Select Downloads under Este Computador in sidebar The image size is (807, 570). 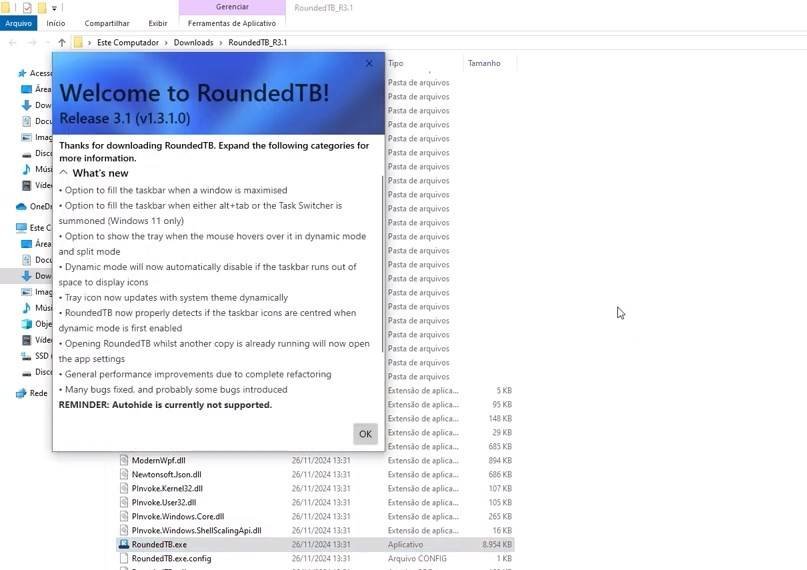point(37,275)
